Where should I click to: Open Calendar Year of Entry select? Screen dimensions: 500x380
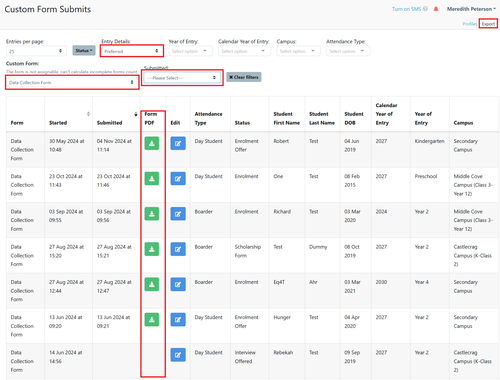click(244, 51)
